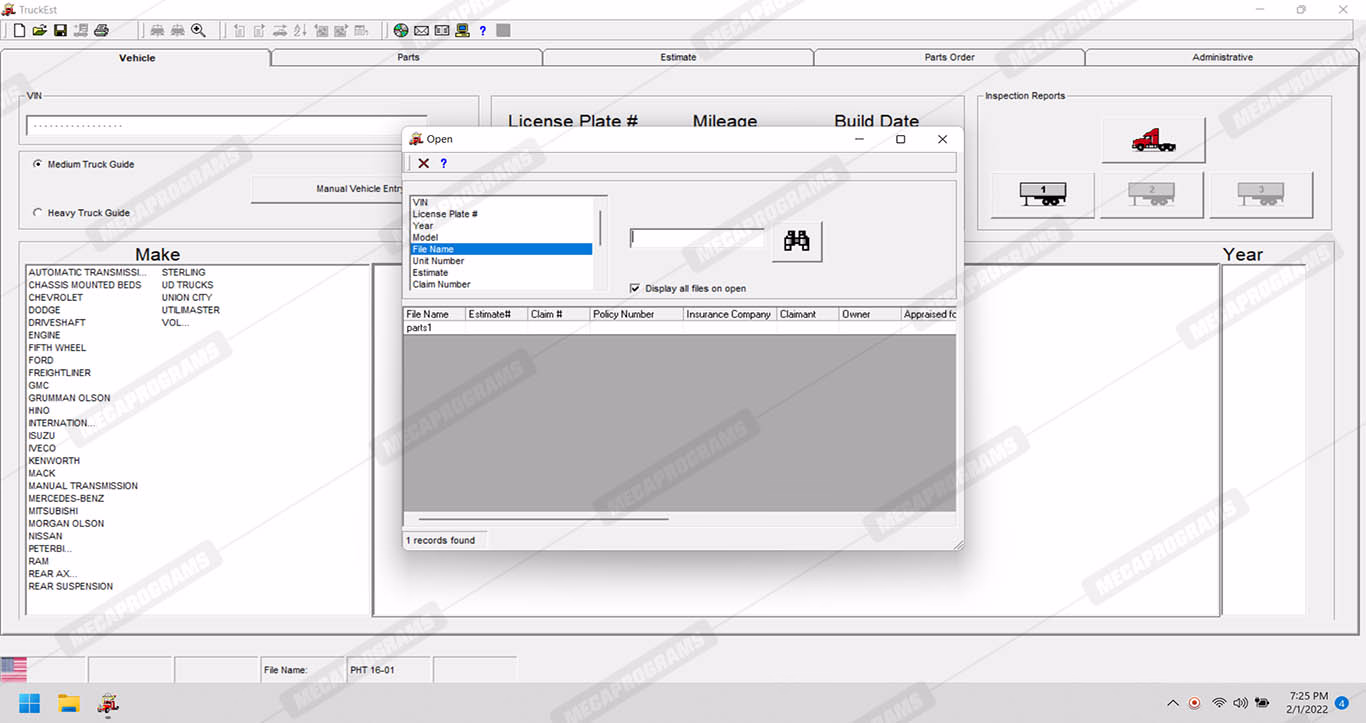This screenshot has height=723, width=1366.
Task: Select KENWORTH in the Make list
Action: tap(54, 461)
